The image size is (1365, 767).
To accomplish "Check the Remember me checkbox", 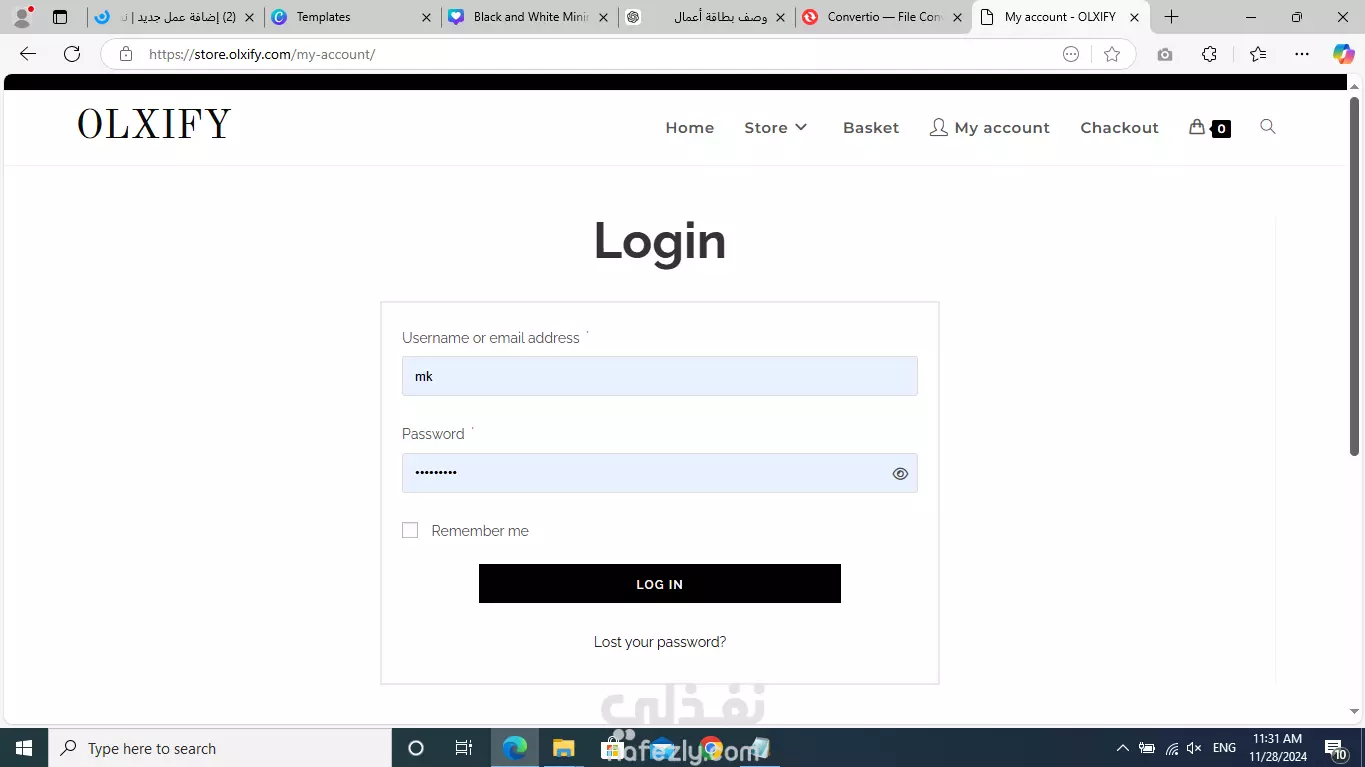I will pos(410,530).
